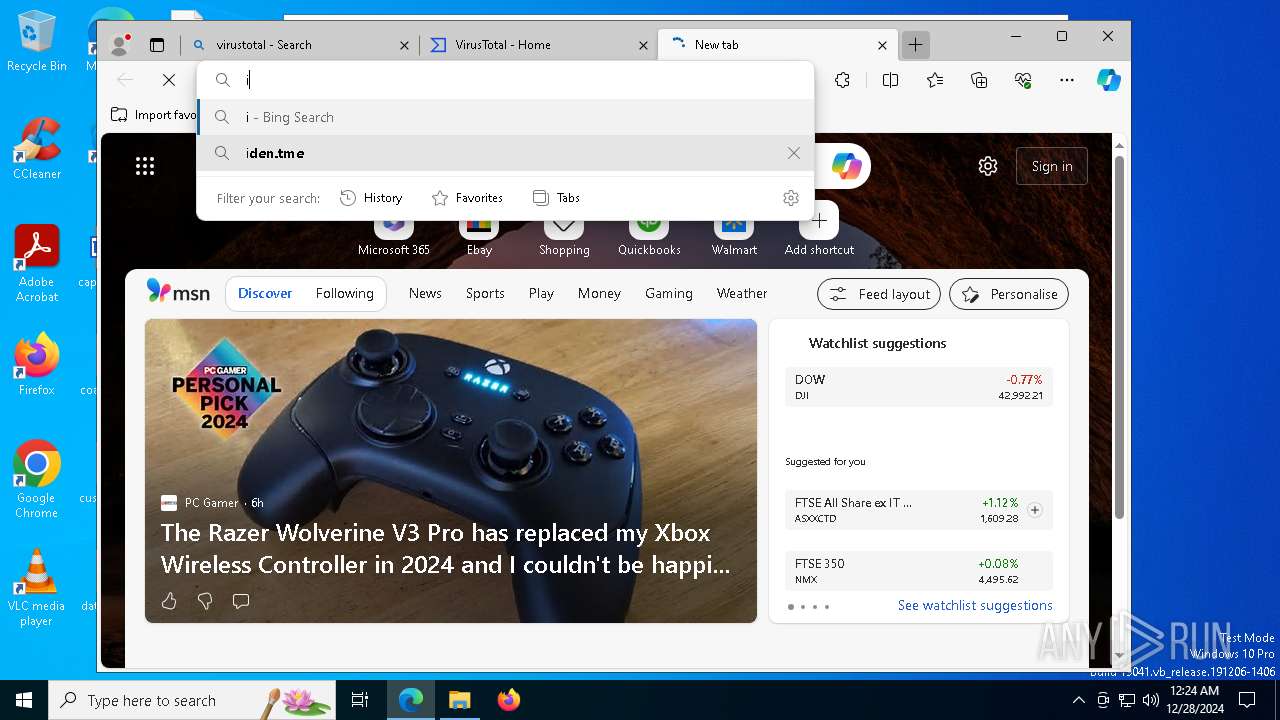Open the Razer Wolverine article headline
Viewport: 1280px width, 720px height.
pos(446,549)
